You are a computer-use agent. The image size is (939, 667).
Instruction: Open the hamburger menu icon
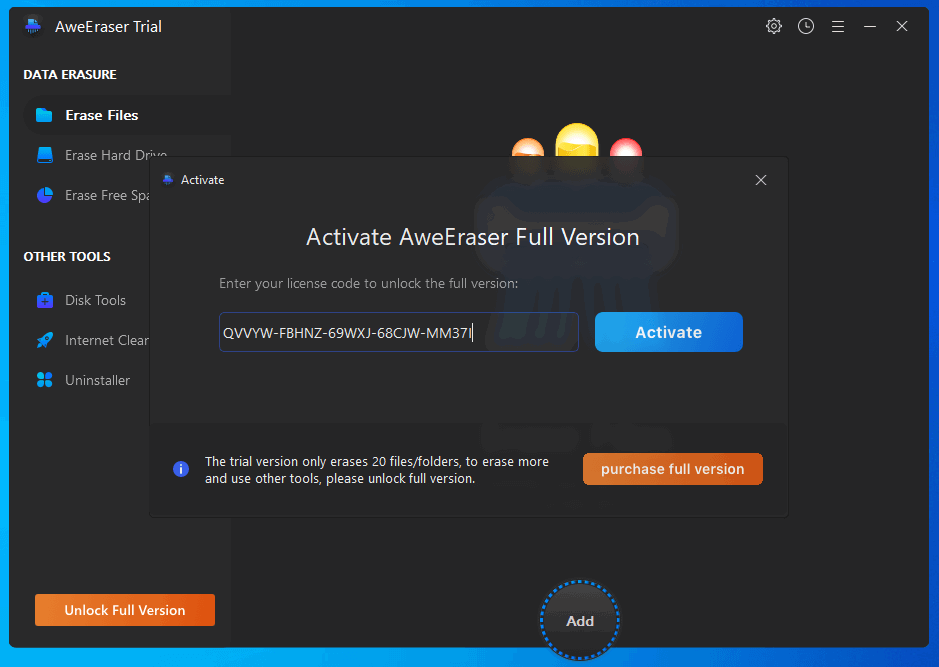click(x=838, y=26)
